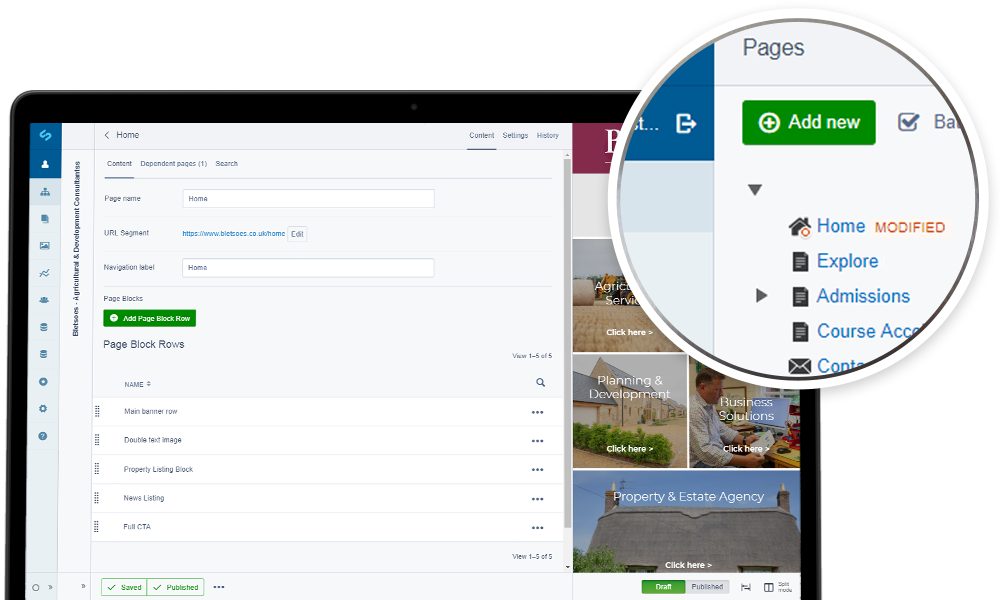Click the Silverstripe logo in sidebar
Viewport: 1000px width, 600px height.
coord(45,135)
